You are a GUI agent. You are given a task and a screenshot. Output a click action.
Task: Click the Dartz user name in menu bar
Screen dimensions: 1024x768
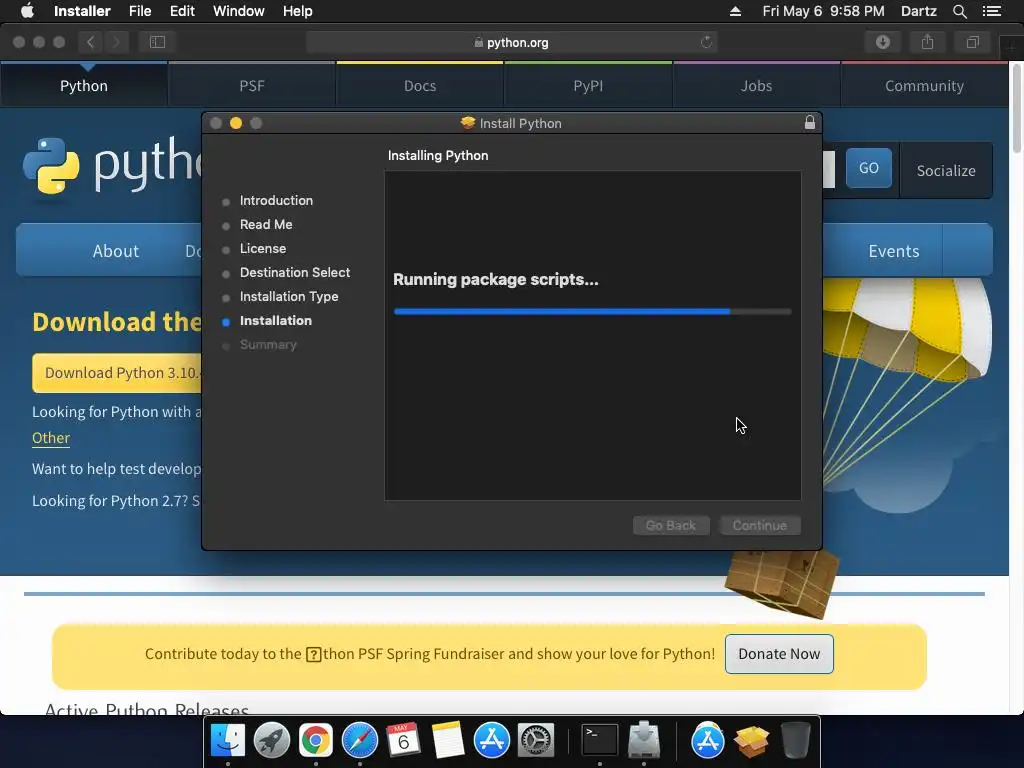(x=918, y=11)
